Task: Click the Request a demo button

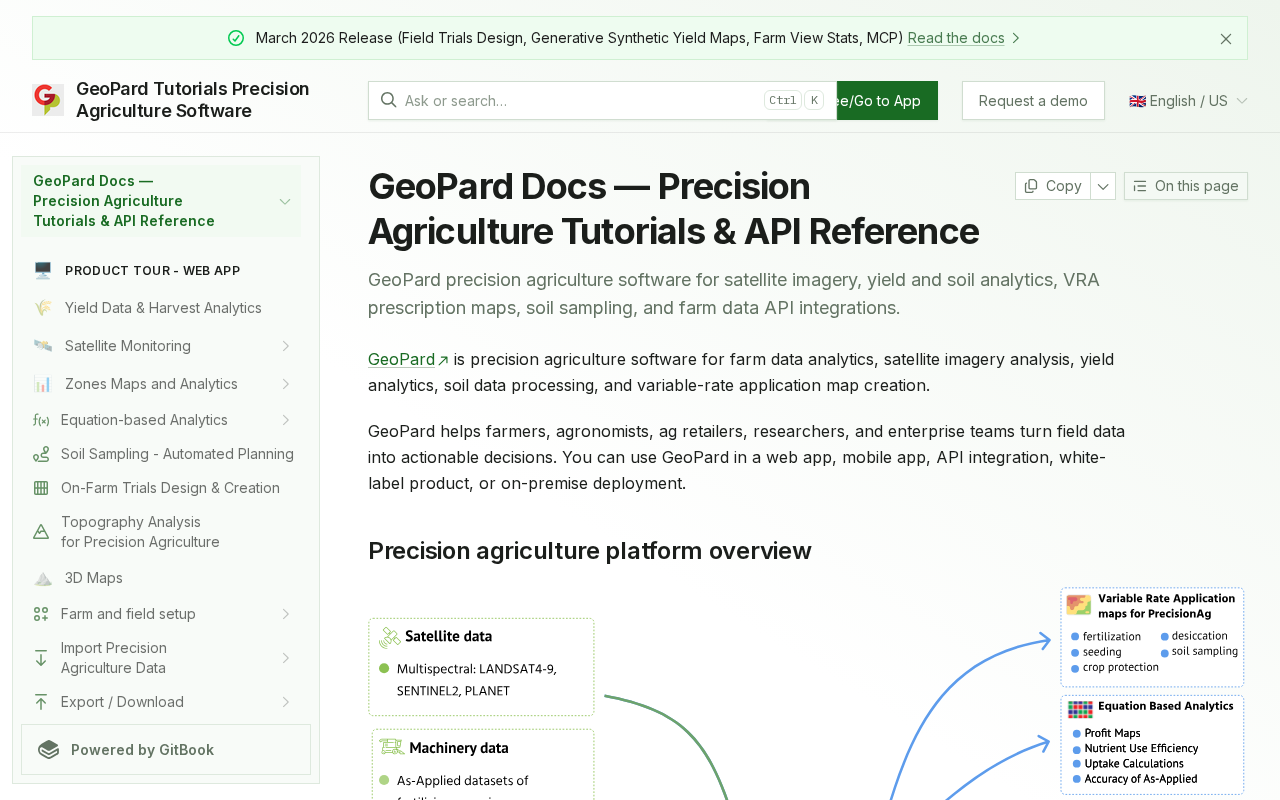Action: [x=1033, y=101]
